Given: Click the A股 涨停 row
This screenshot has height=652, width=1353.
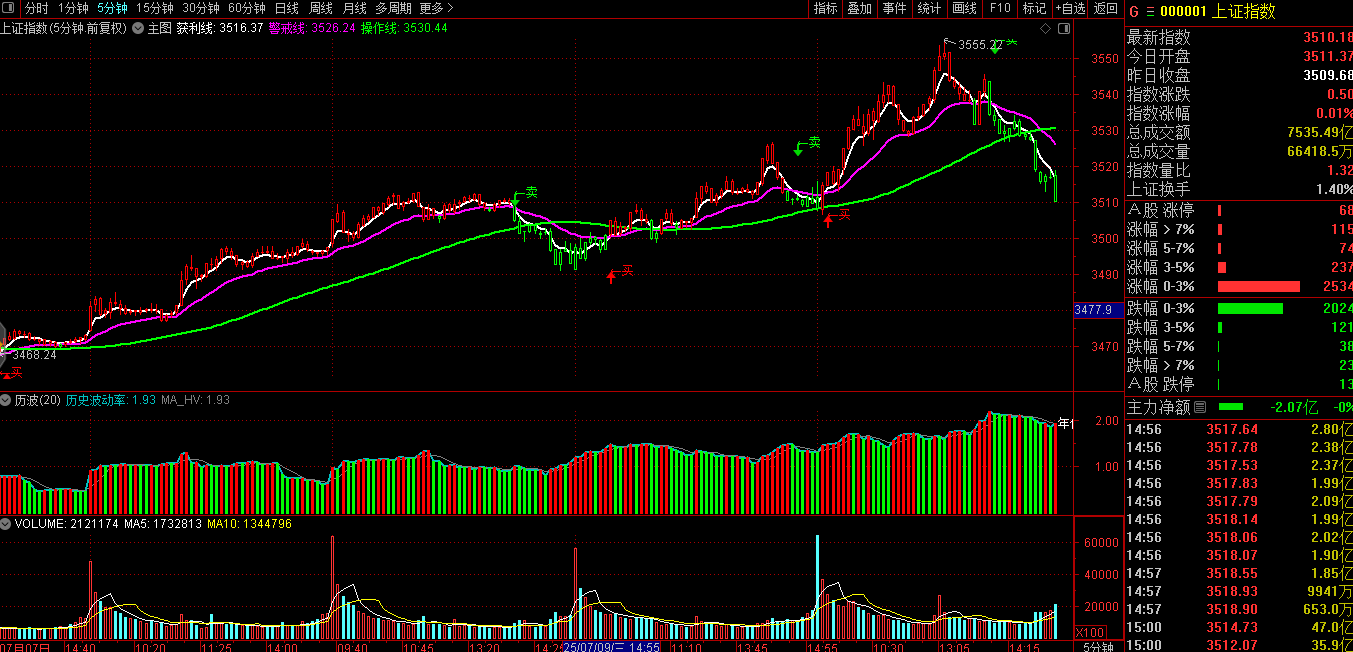Looking at the screenshot, I should click(1240, 210).
